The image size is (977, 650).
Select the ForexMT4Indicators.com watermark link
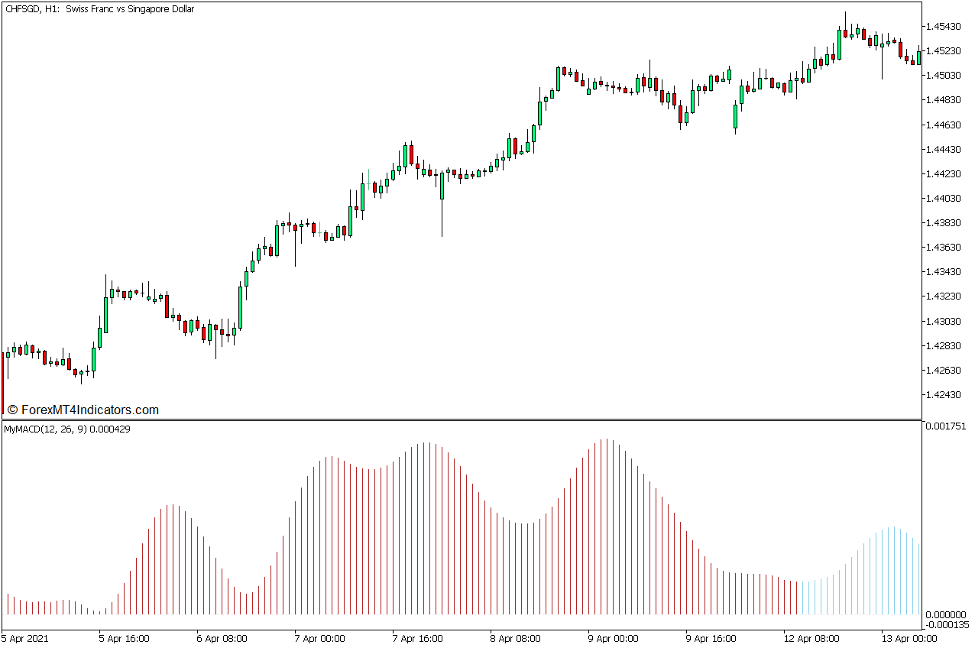(90, 409)
